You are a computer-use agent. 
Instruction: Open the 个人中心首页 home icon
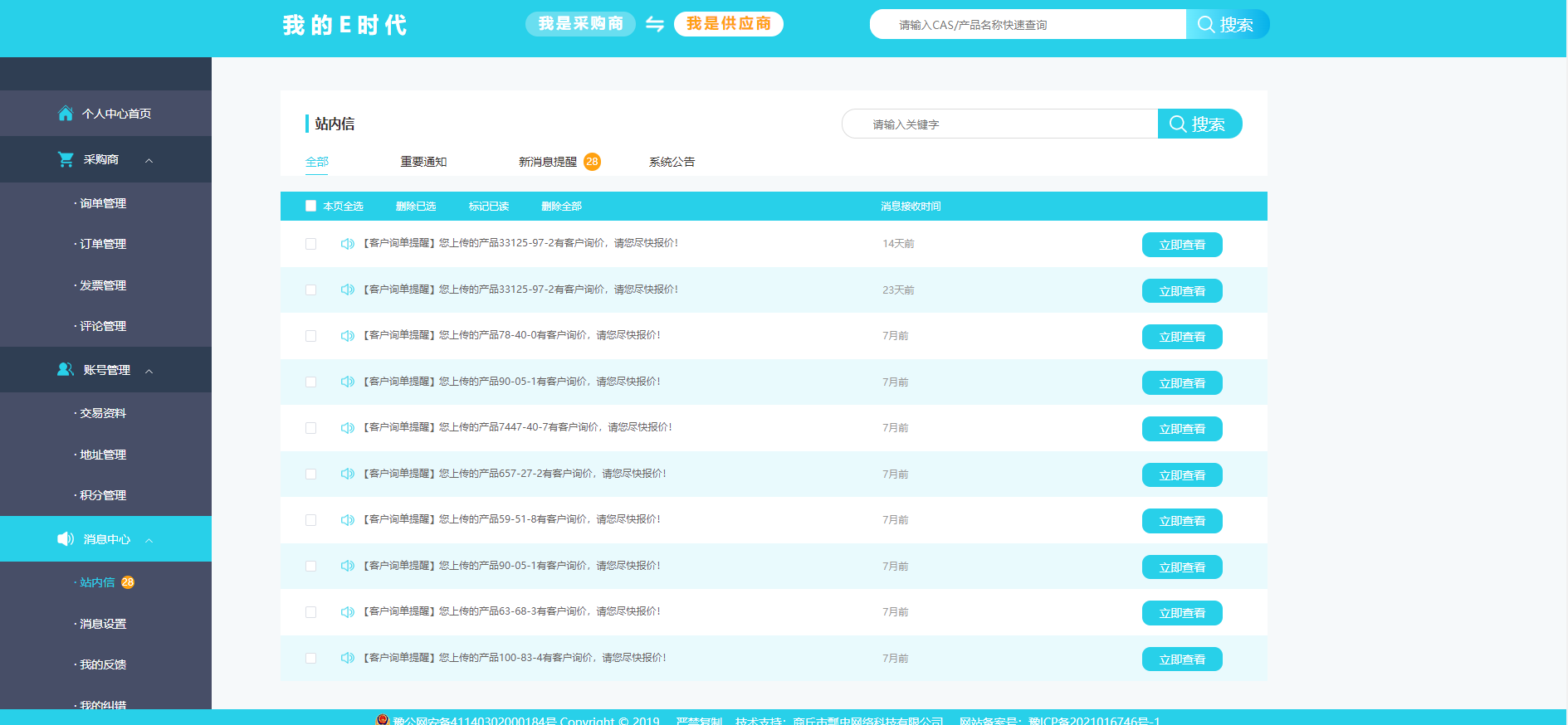point(66,114)
